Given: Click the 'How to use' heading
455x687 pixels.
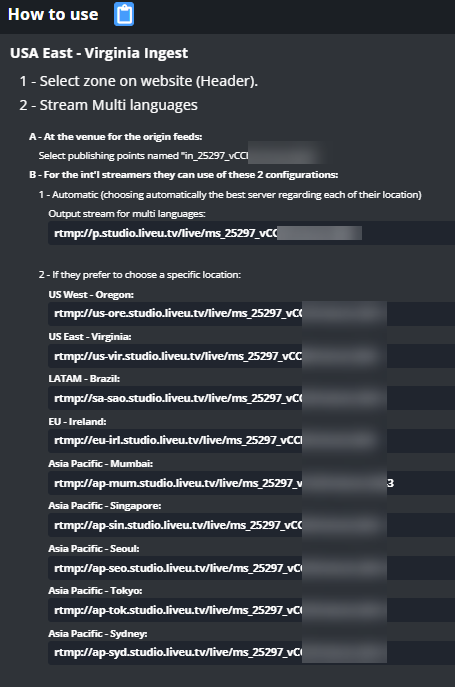Looking at the screenshot, I should [x=53, y=14].
